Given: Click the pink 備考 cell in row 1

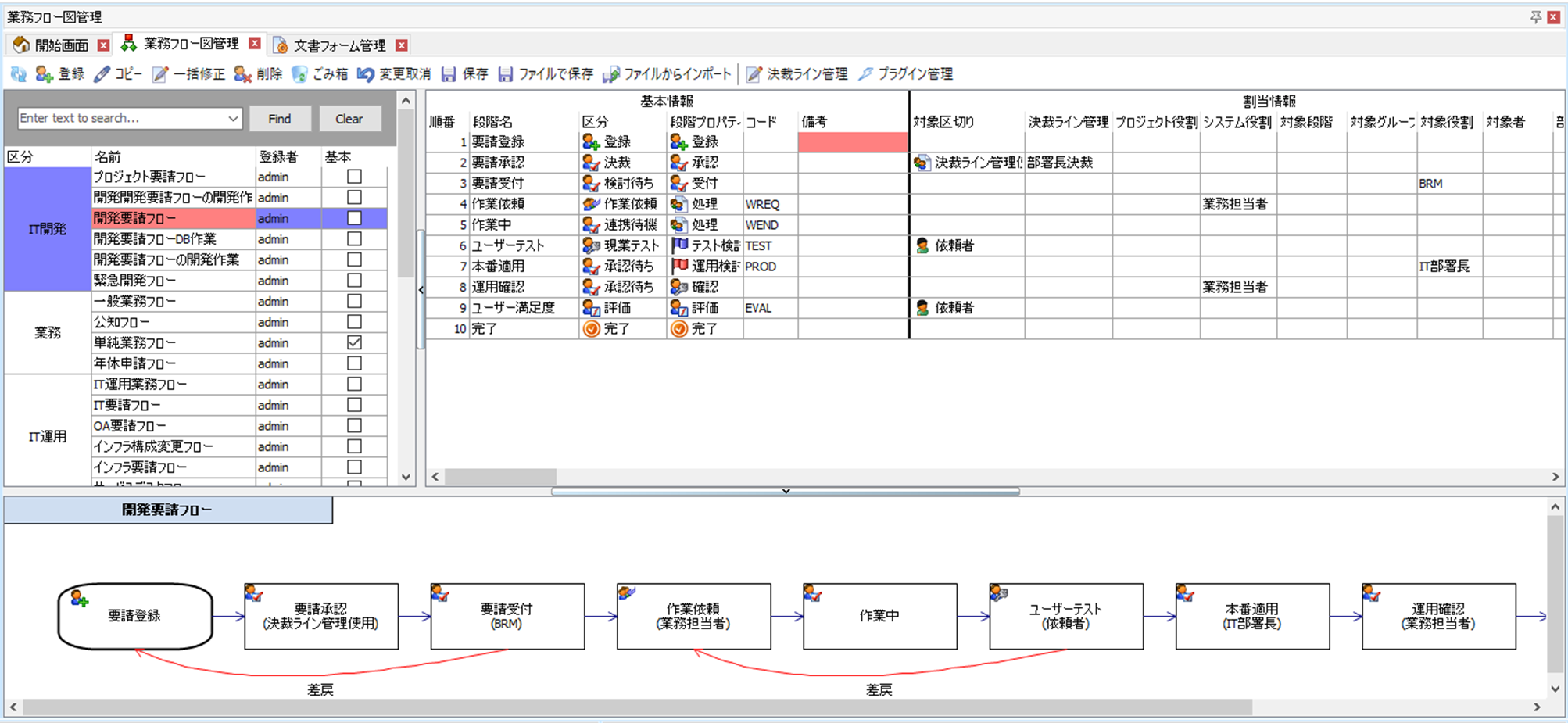Looking at the screenshot, I should tap(852, 142).
